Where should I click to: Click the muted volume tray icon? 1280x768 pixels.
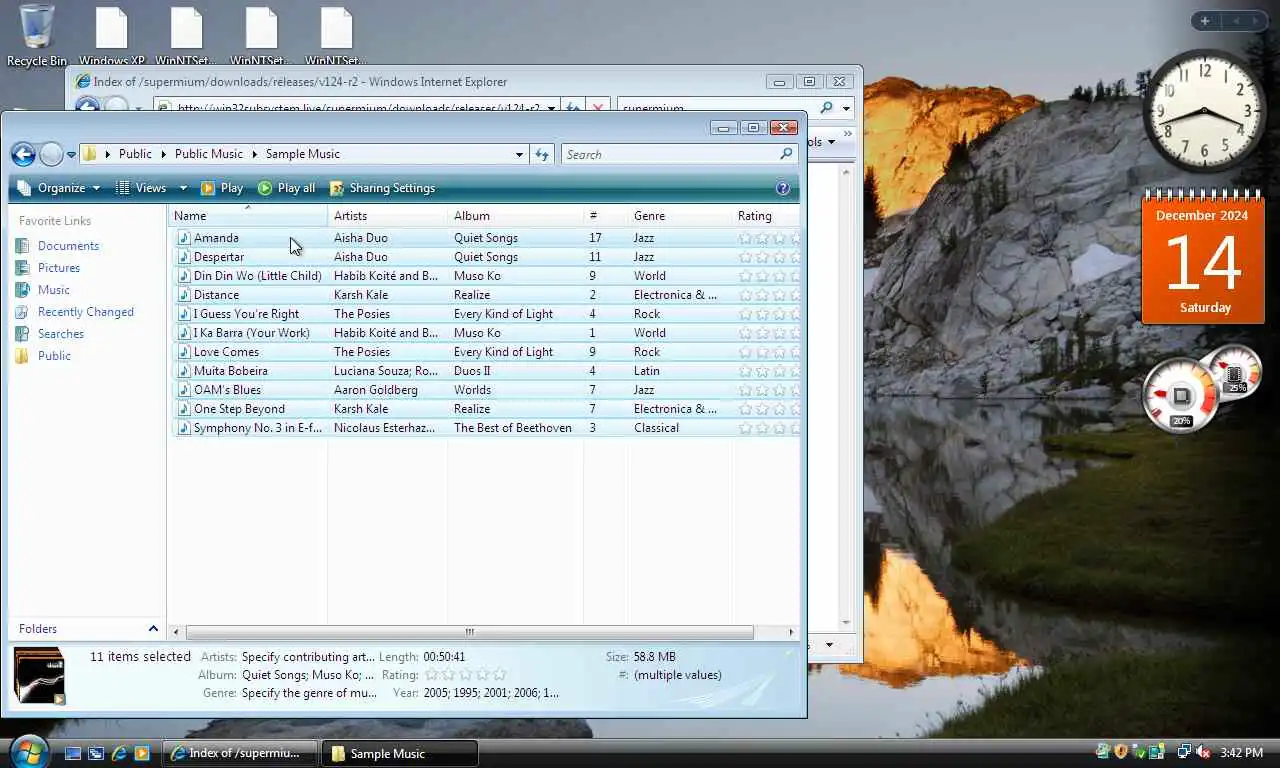[x=1203, y=752]
